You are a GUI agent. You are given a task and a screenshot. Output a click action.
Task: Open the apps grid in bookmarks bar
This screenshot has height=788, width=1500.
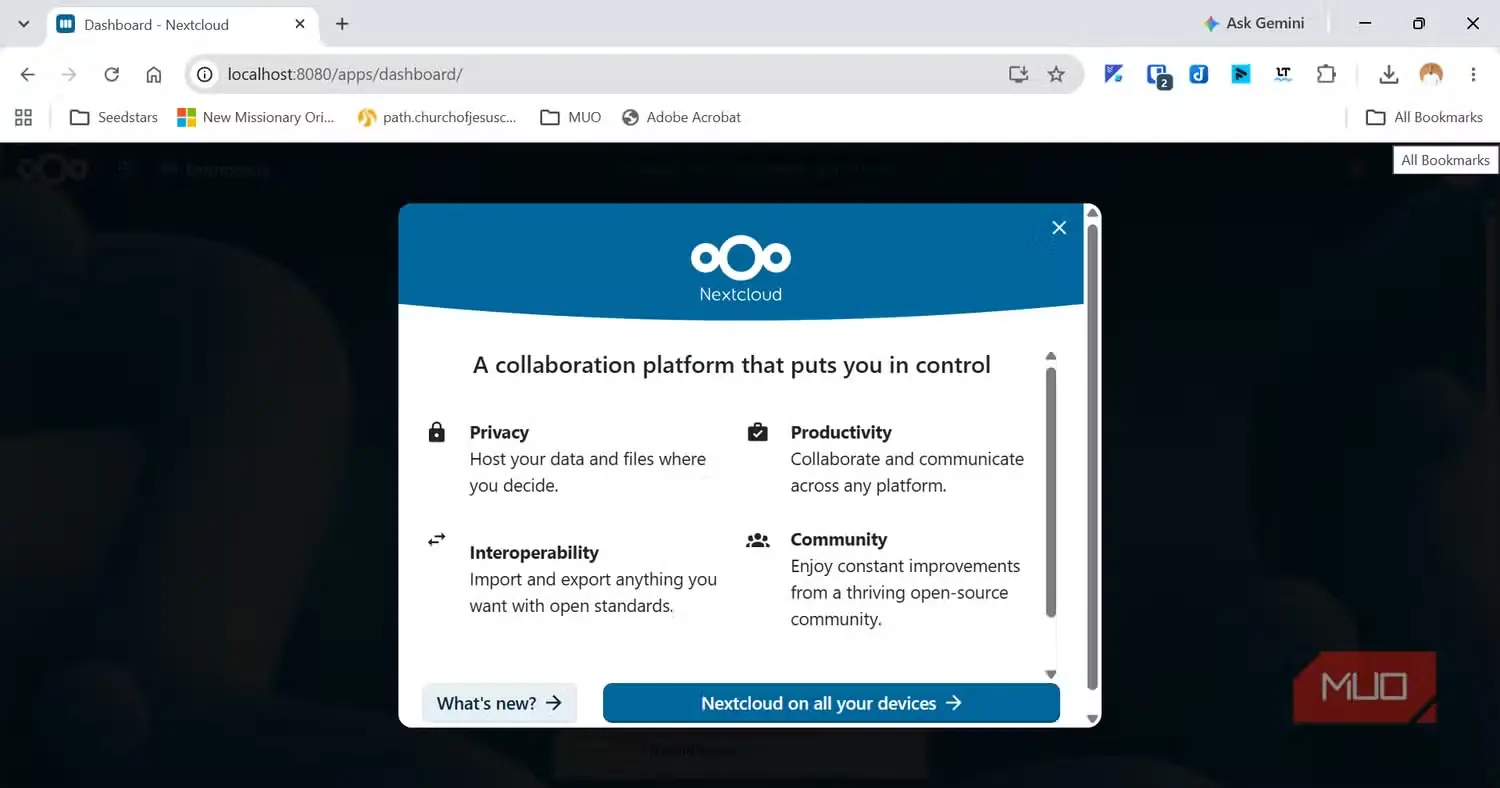pos(24,117)
